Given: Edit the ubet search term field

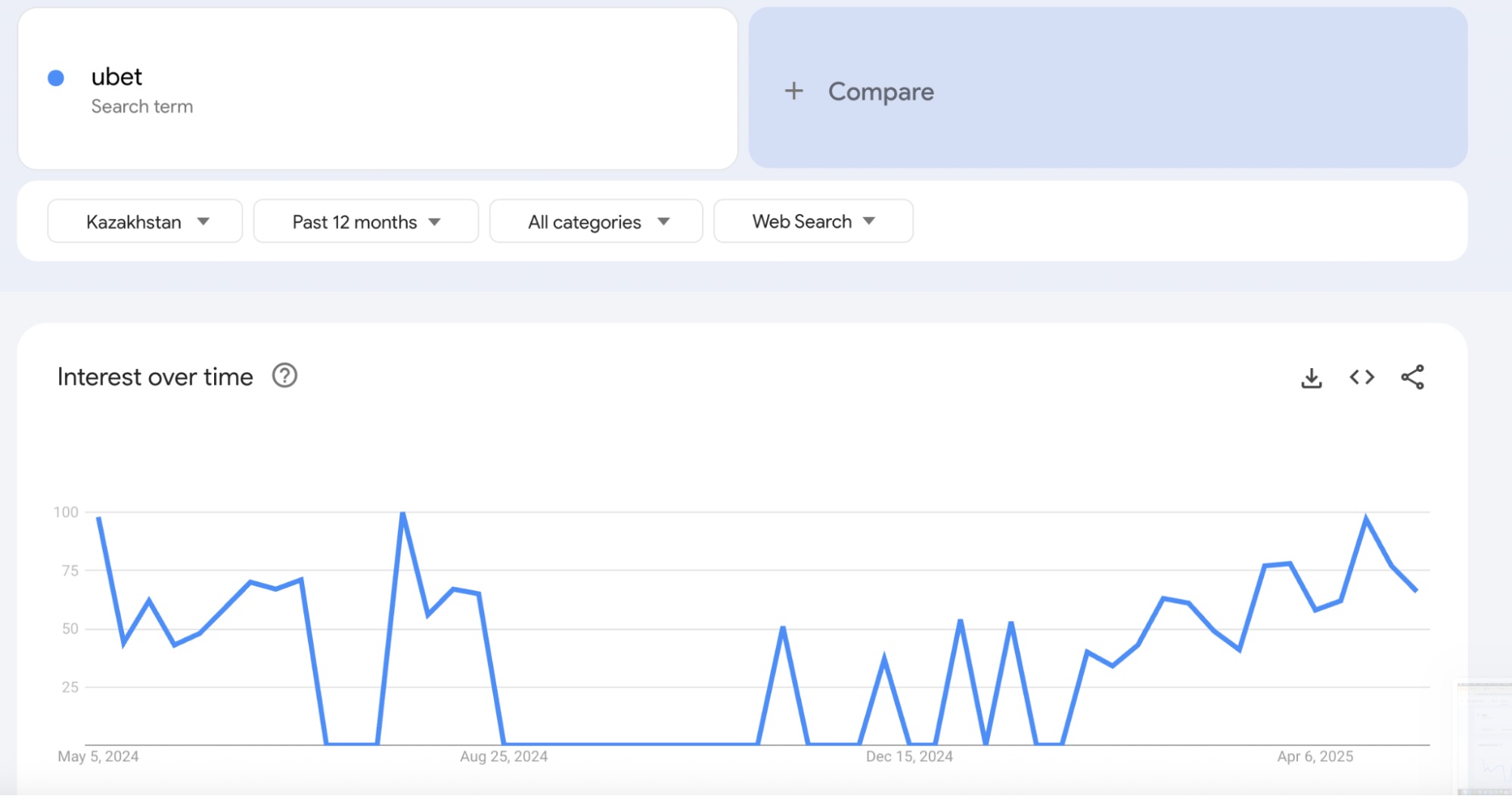Looking at the screenshot, I should tap(377, 89).
